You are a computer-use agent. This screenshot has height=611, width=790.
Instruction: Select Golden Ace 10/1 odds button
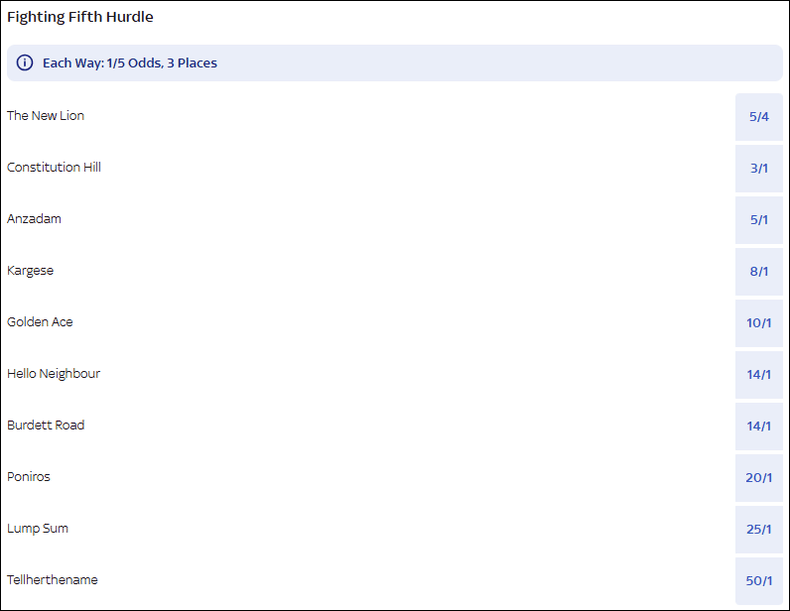[759, 322]
